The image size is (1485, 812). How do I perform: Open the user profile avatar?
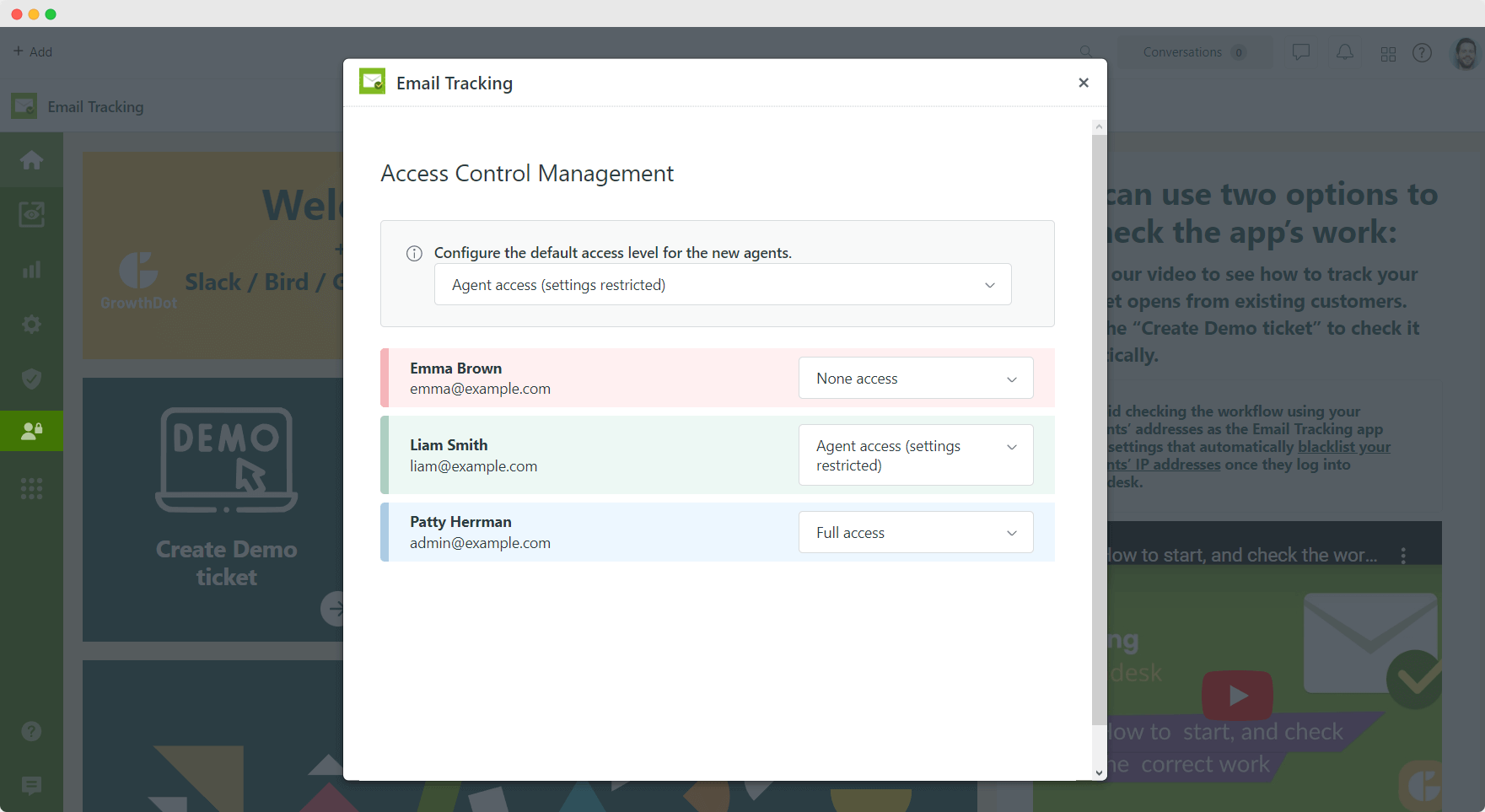[1466, 52]
